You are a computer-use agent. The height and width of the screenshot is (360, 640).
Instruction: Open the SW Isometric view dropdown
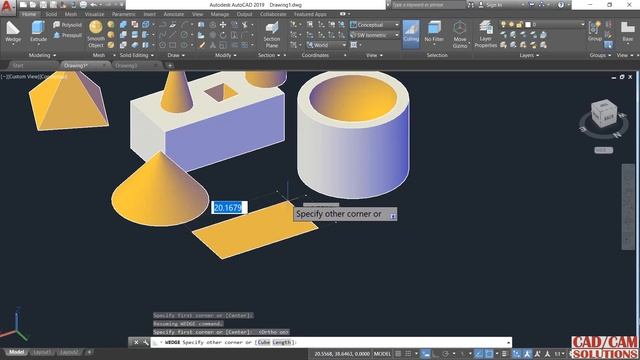pyautogui.click(x=375, y=35)
